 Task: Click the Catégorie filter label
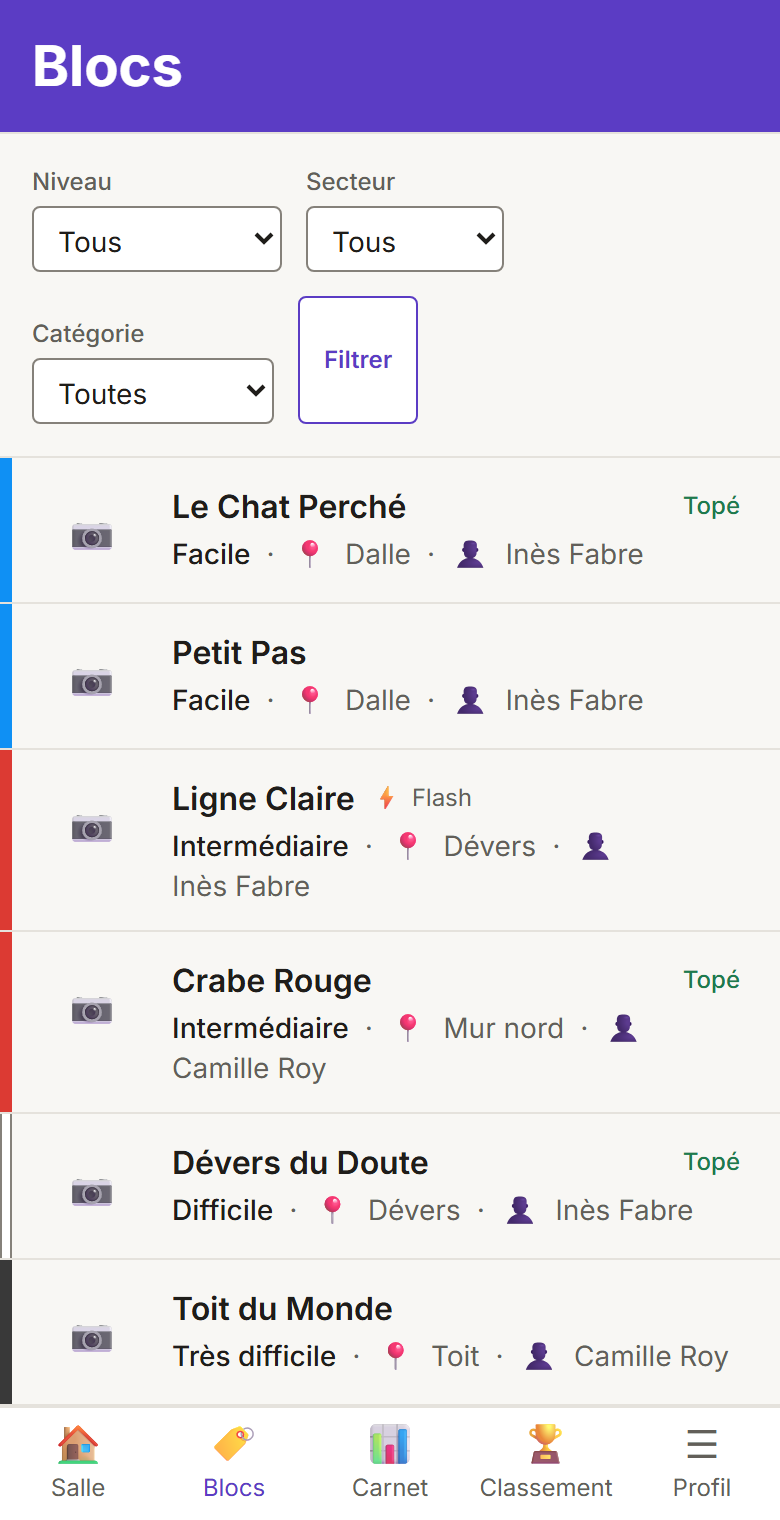pos(88,334)
